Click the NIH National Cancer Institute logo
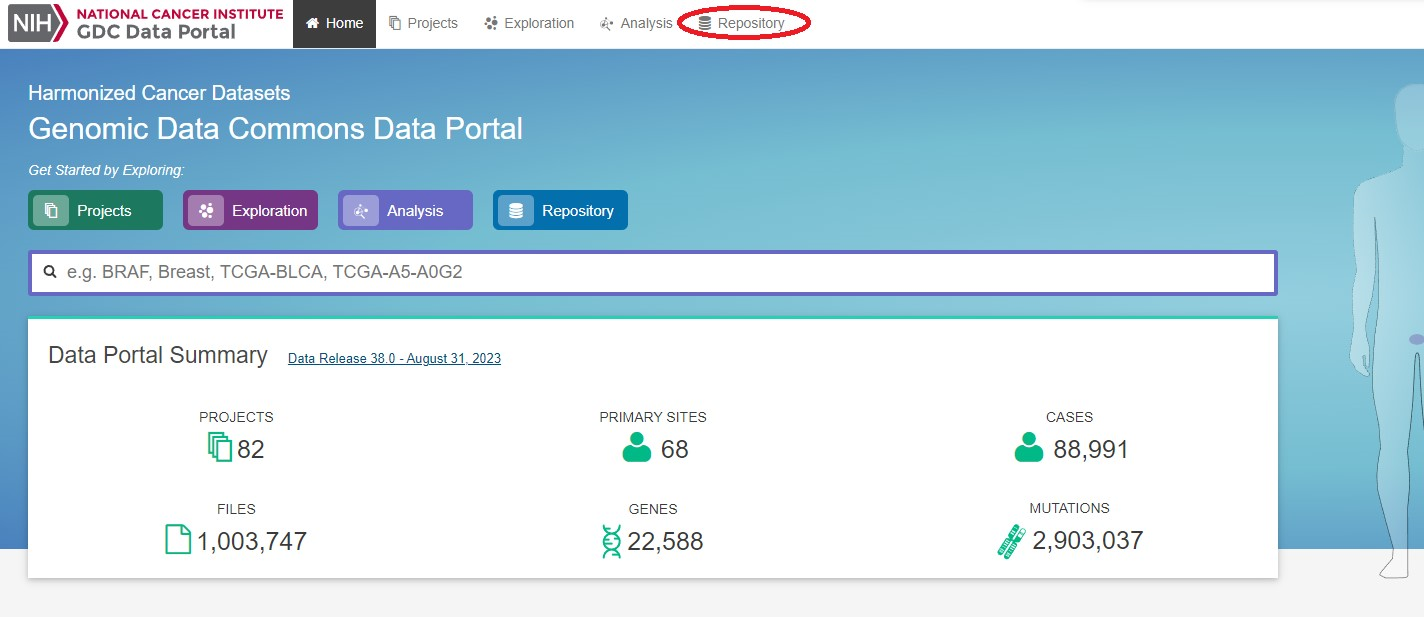1424x617 pixels. point(146,24)
